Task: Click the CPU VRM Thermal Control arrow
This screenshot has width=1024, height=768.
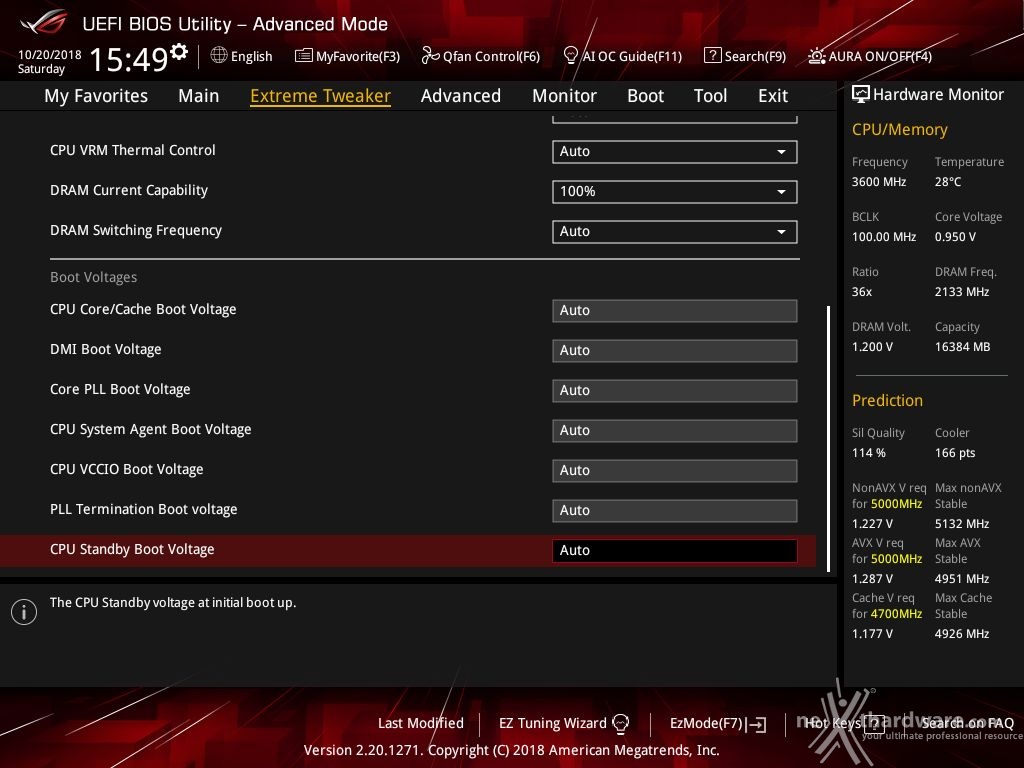Action: click(781, 152)
